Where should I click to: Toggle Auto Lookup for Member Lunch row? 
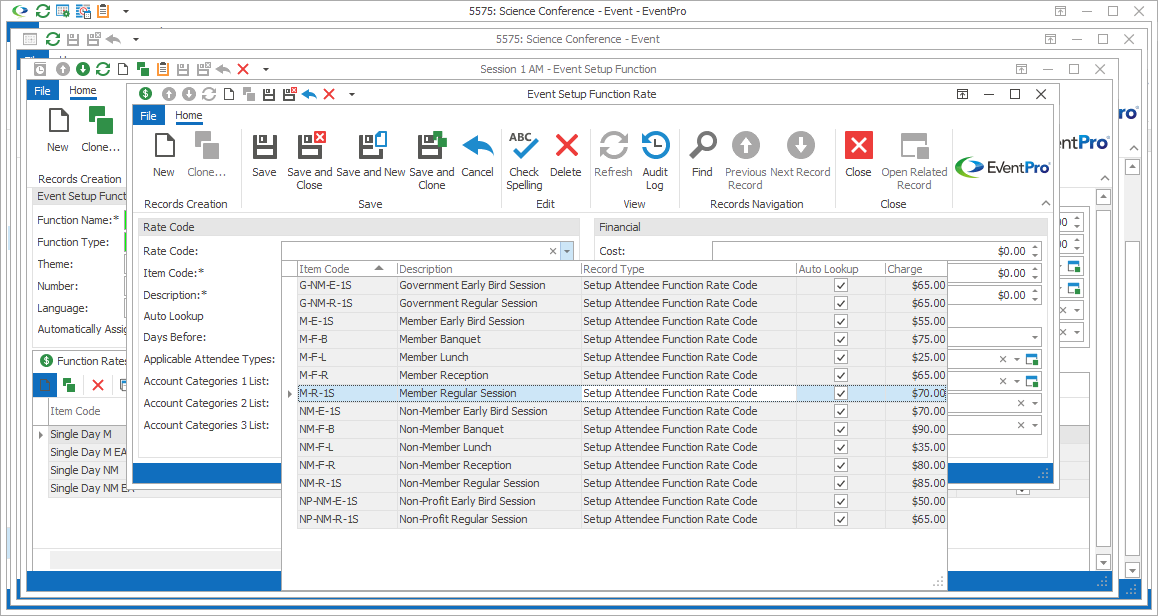[840, 357]
